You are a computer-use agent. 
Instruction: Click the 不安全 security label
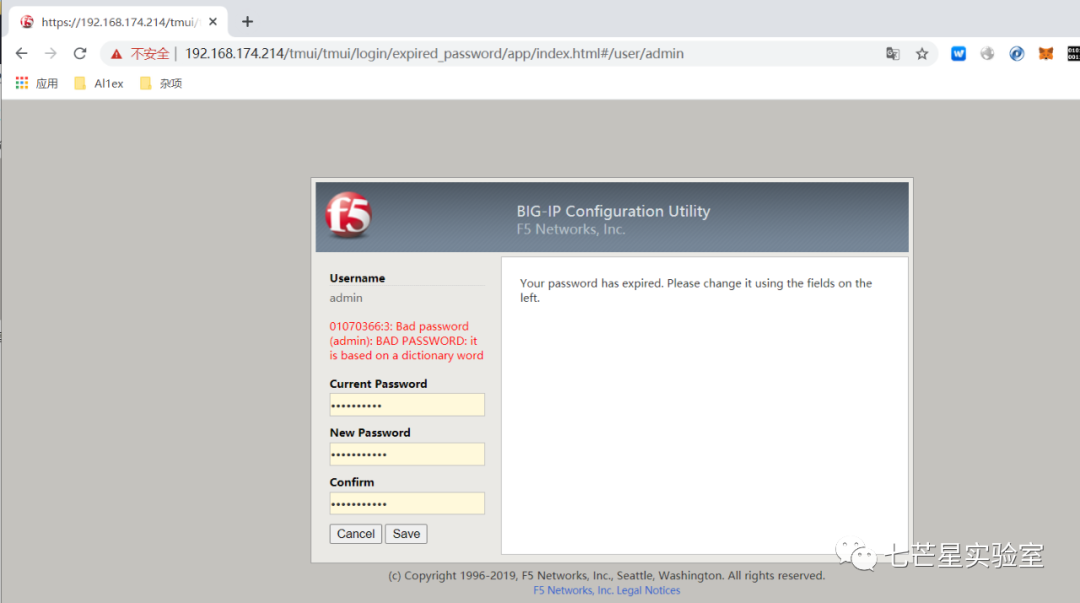(x=150, y=54)
